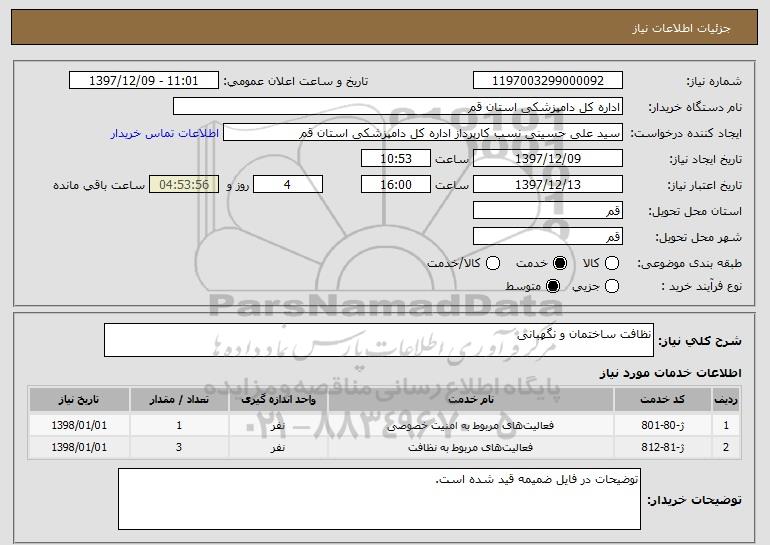Click the کد خدمت column header

coord(662,399)
